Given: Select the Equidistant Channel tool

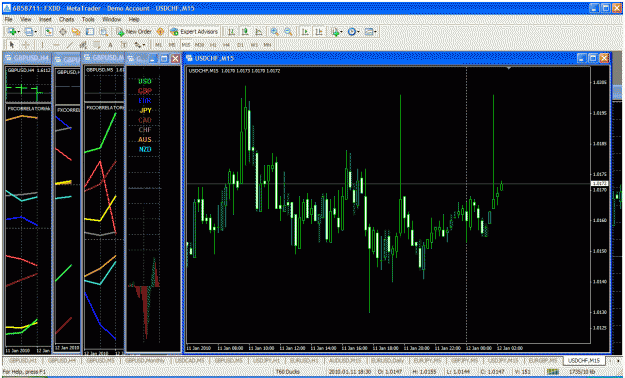Looking at the screenshot, I should (x=83, y=45).
